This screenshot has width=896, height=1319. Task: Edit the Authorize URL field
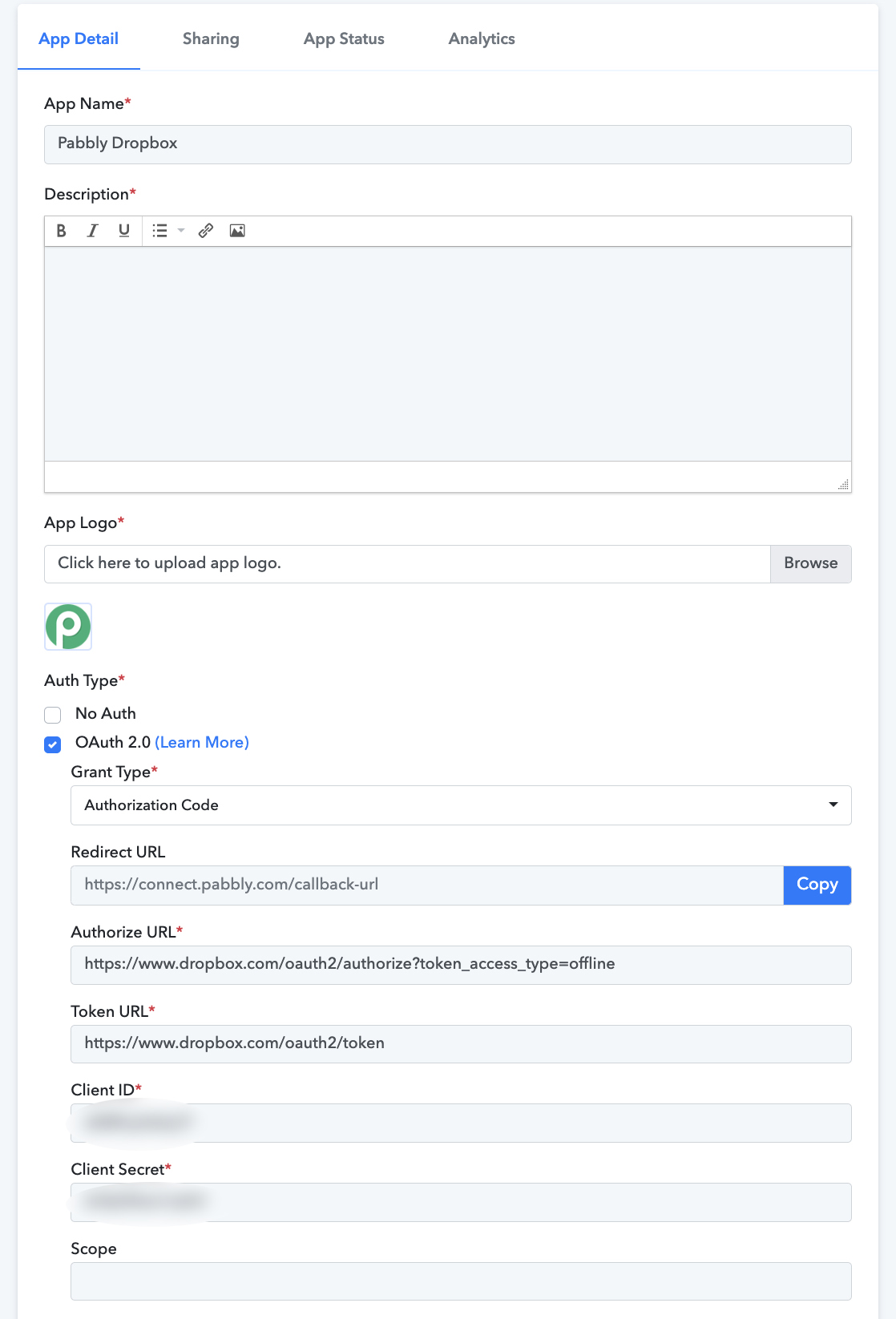click(x=461, y=965)
